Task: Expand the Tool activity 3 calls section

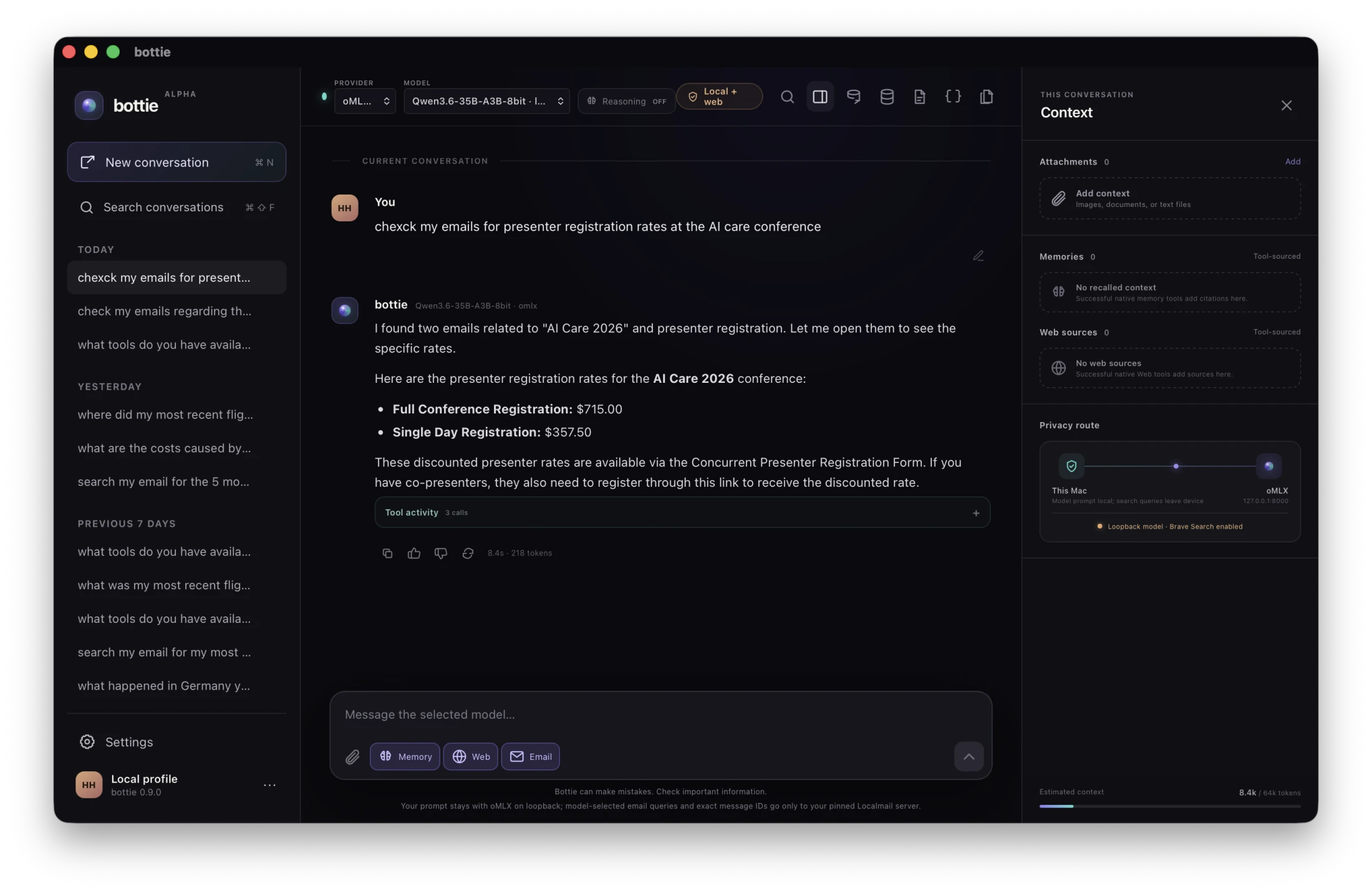Action: click(682, 512)
